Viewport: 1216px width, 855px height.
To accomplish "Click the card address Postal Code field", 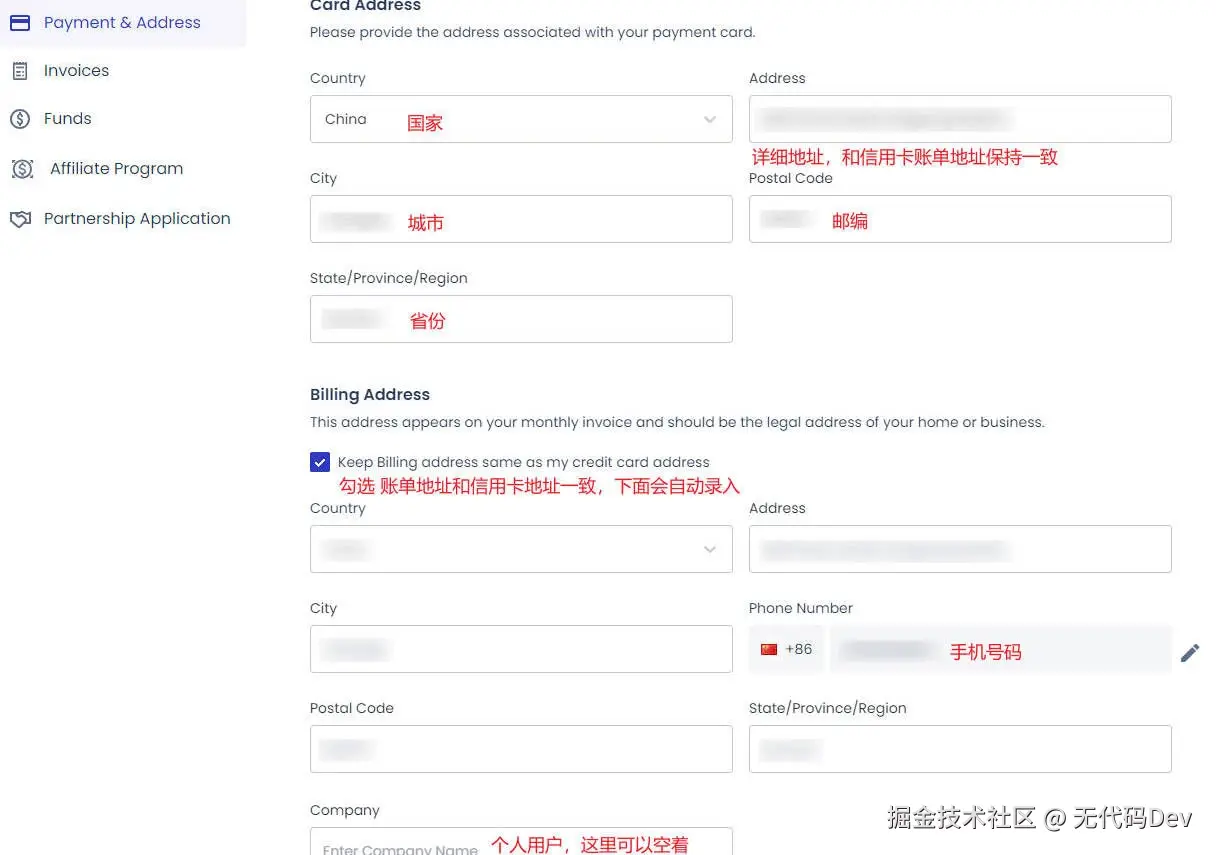I will pos(959,219).
